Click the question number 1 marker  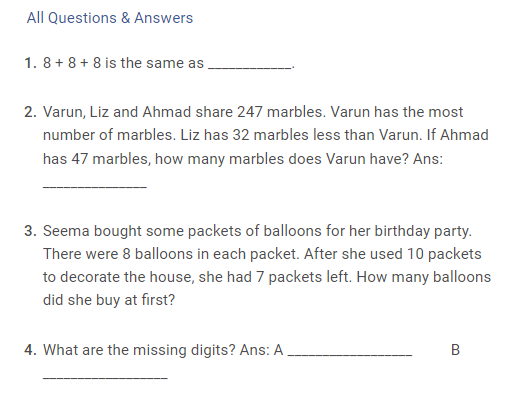pyautogui.click(x=30, y=63)
